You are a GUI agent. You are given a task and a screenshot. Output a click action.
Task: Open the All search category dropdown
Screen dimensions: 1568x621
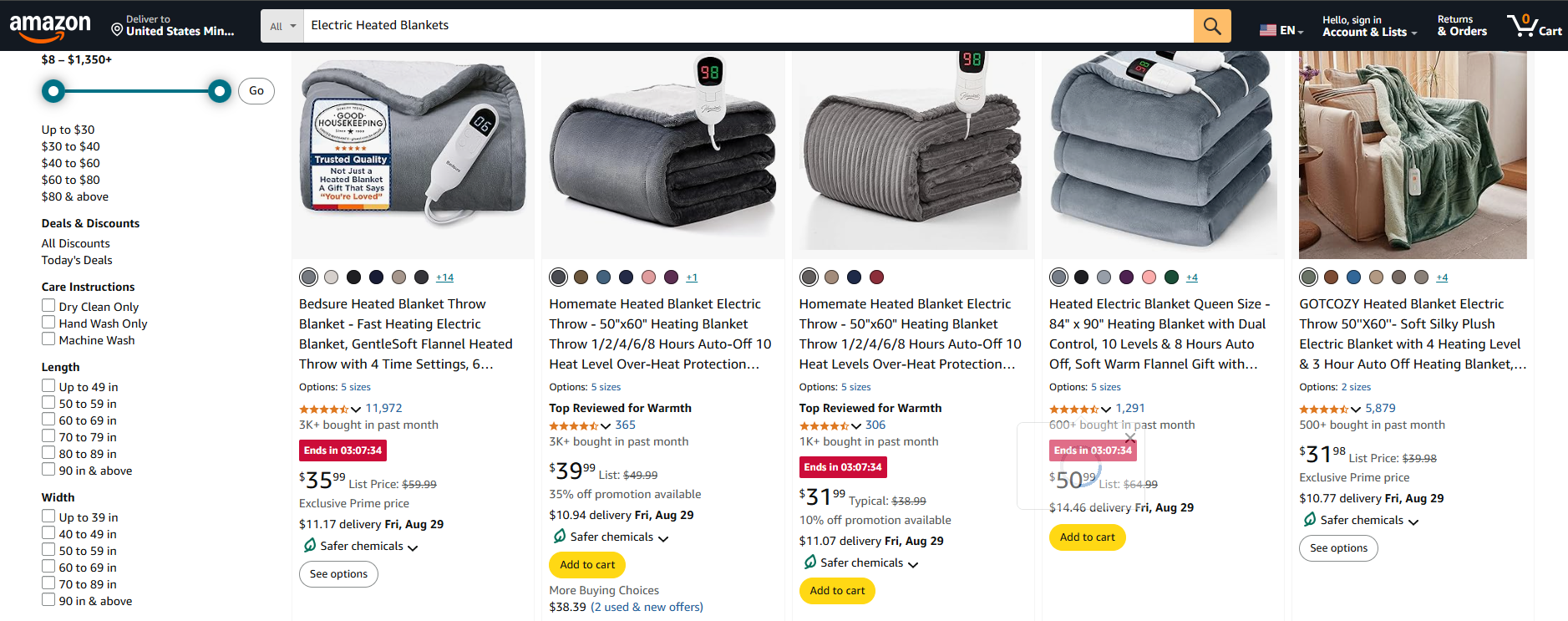point(282,25)
